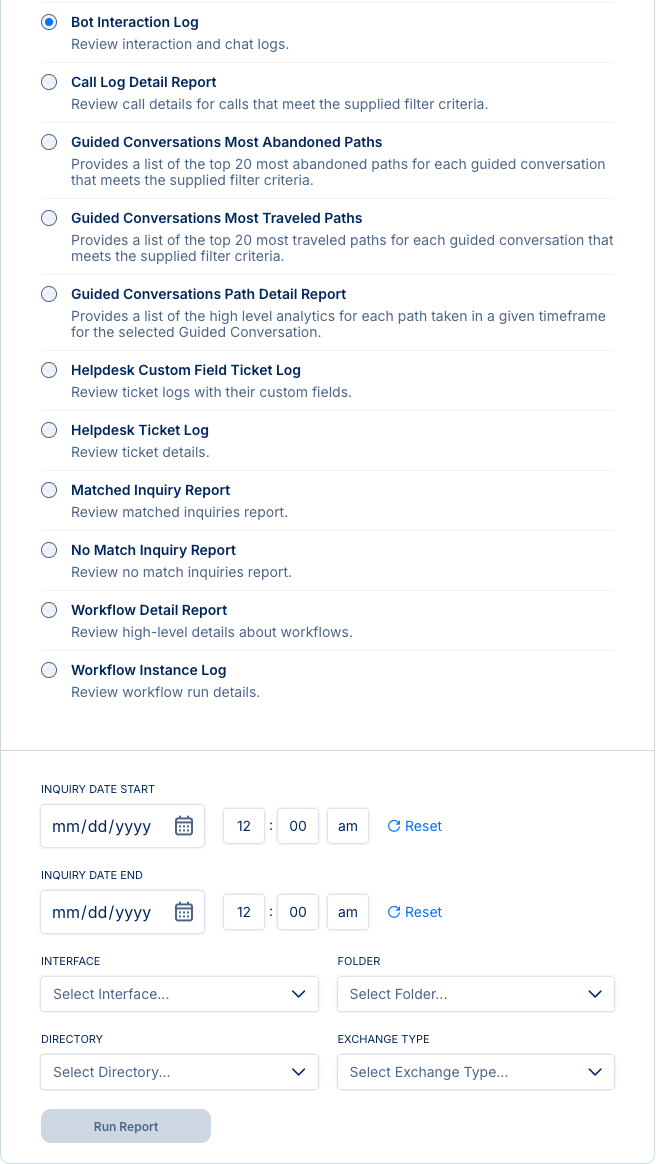
Task: Open calendar picker for Inquiry Date End
Action: pos(184,912)
